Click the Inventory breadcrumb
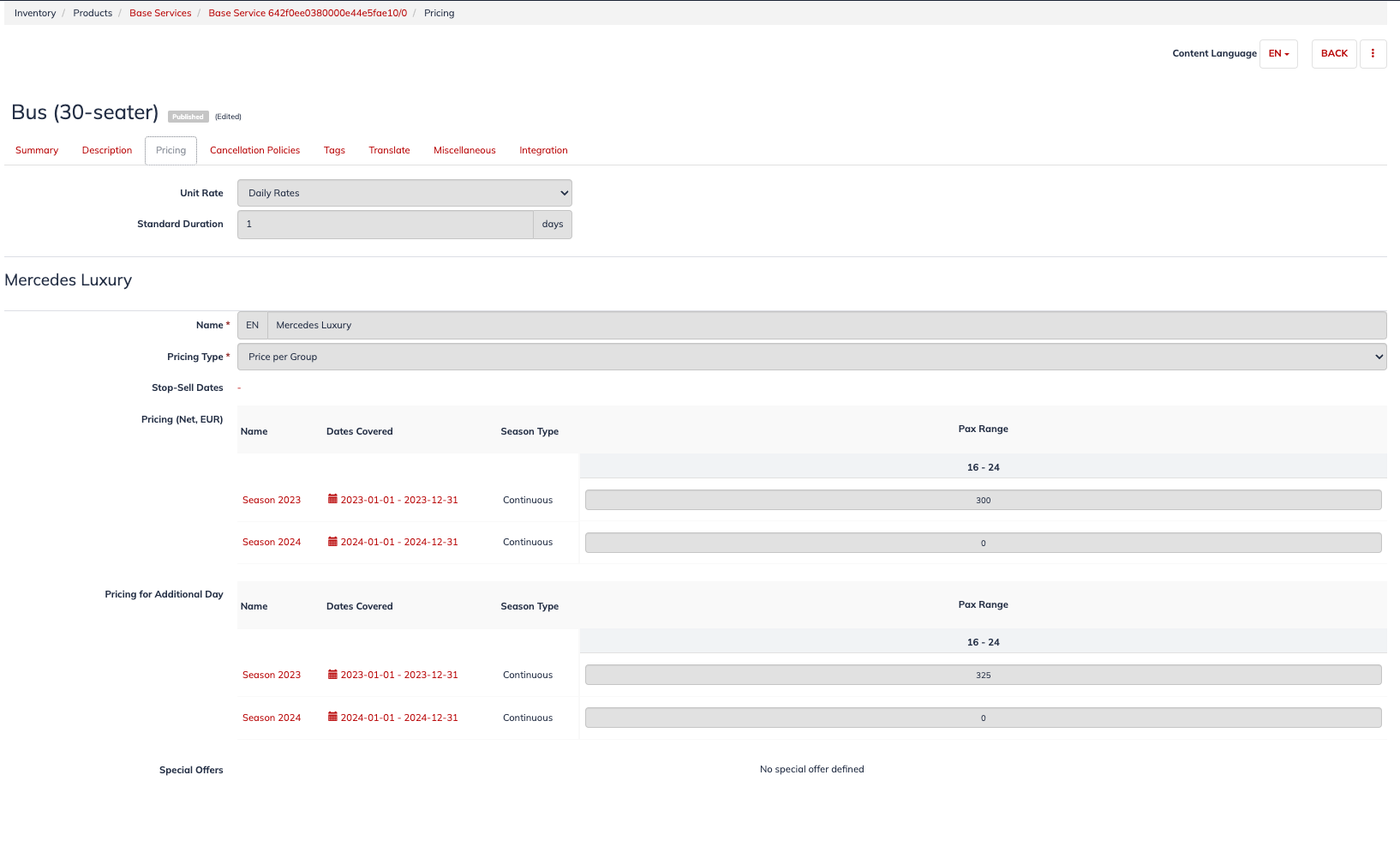Viewport: 1400px width, 847px height. [x=35, y=13]
